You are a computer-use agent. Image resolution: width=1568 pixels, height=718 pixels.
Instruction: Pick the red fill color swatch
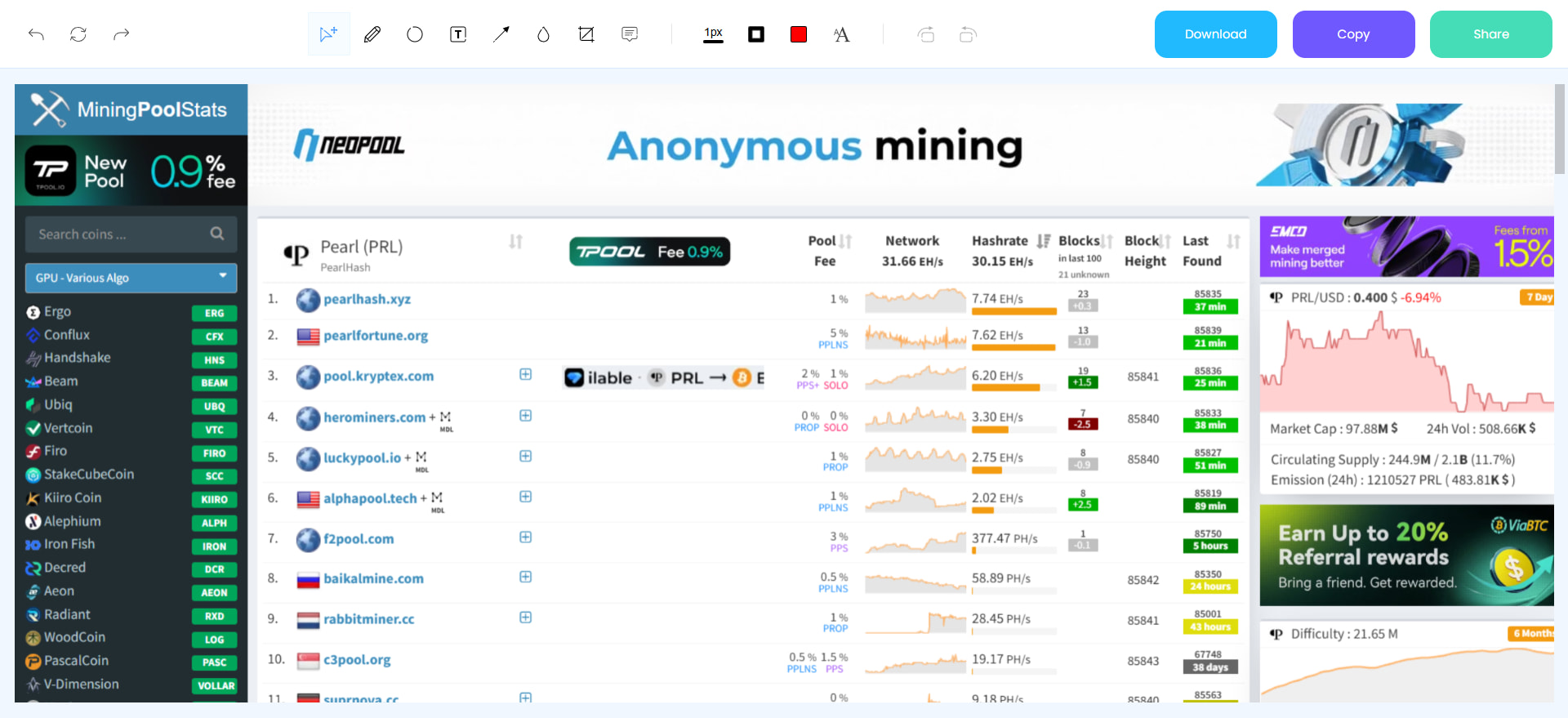(799, 34)
